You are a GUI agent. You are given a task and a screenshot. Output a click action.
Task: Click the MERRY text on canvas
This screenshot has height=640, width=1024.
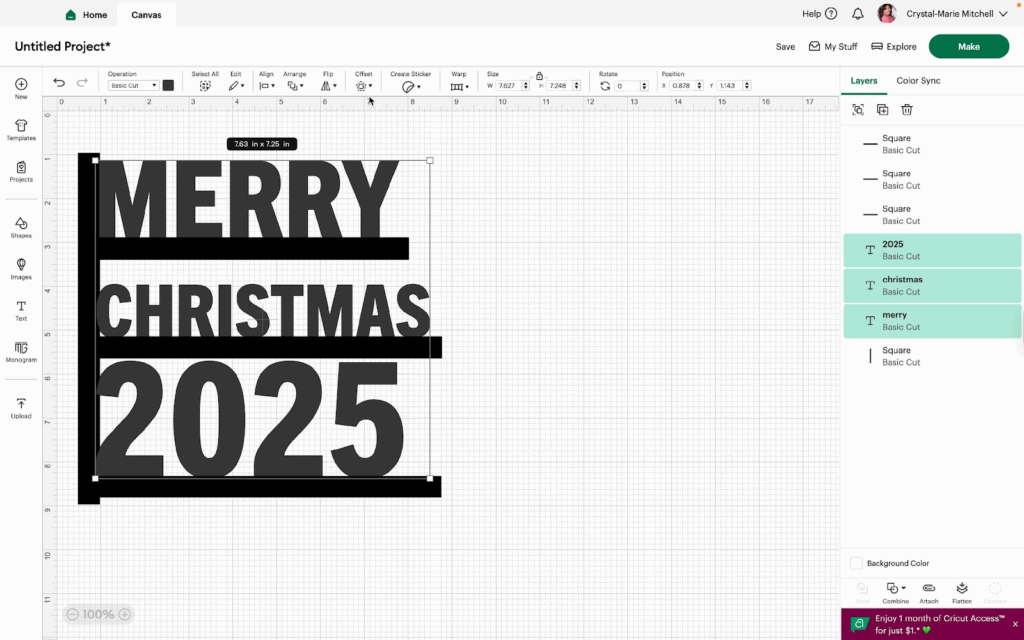(x=248, y=199)
